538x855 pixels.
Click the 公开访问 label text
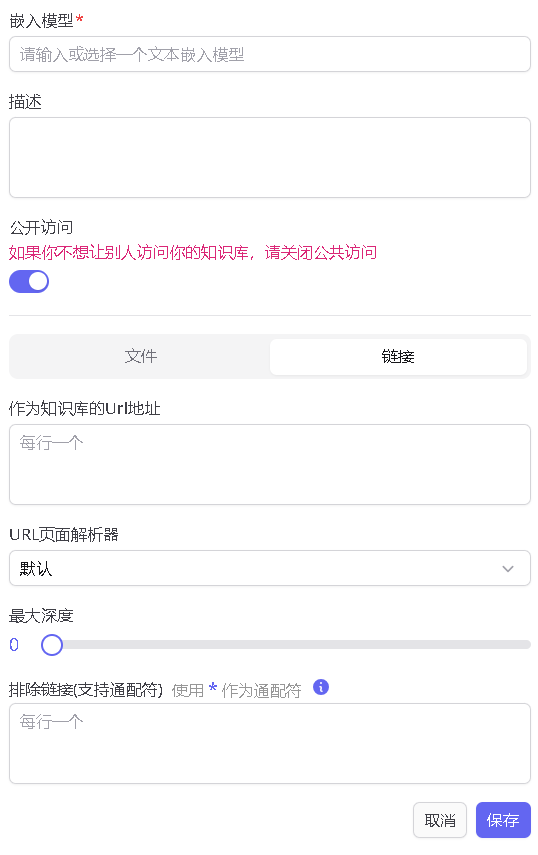click(41, 227)
